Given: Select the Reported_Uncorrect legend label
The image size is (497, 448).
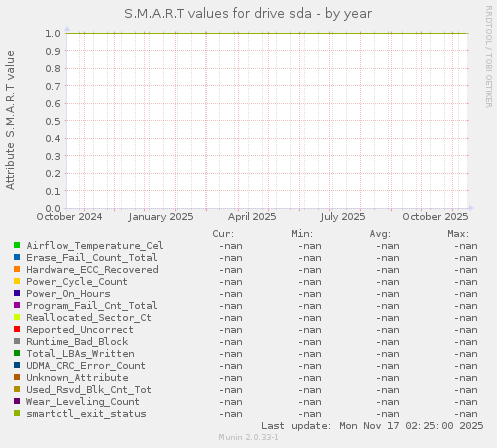Looking at the screenshot, I should [x=80, y=330].
